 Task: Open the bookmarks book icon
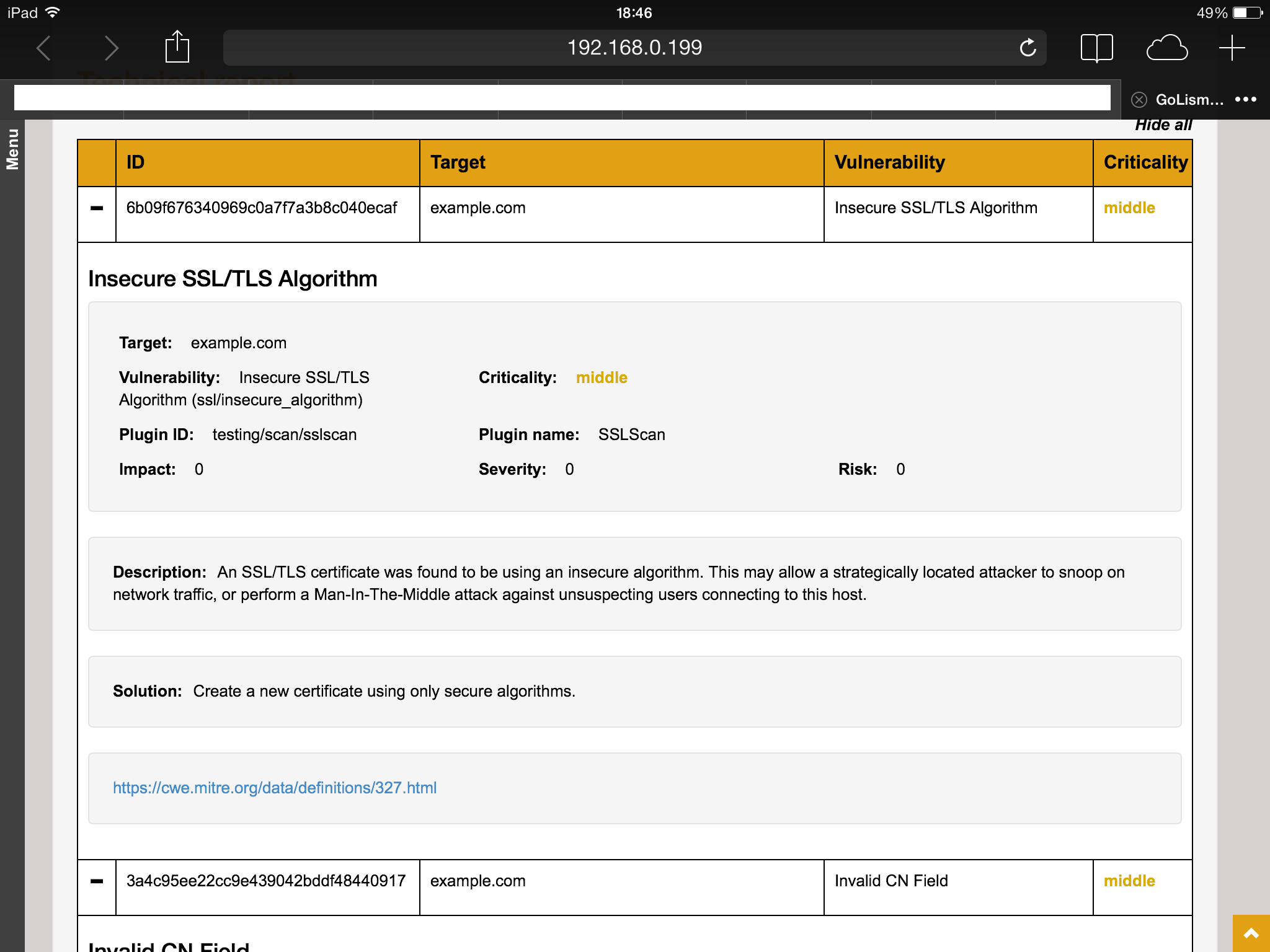[1096, 48]
